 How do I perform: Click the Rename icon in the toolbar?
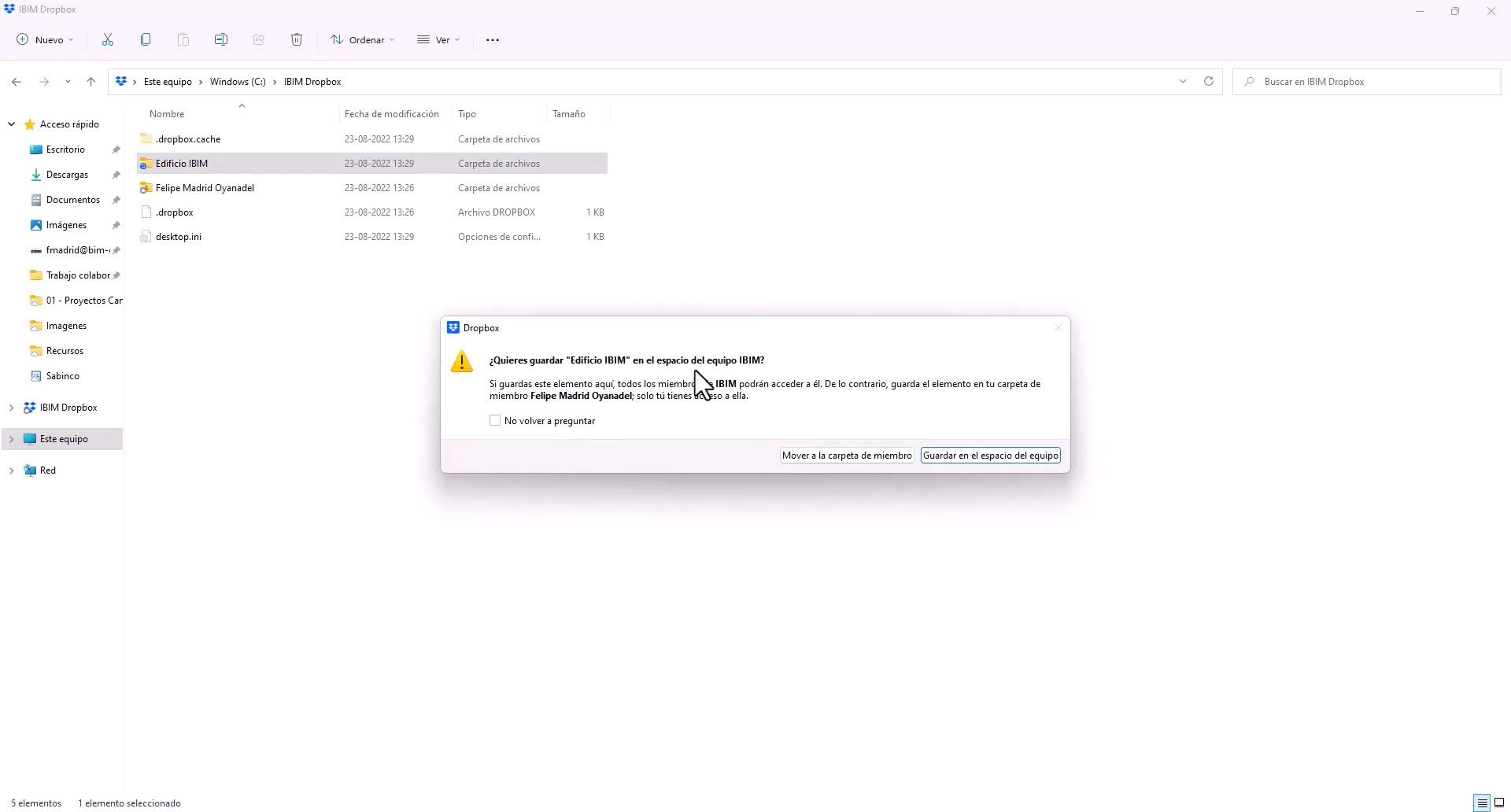pos(221,39)
